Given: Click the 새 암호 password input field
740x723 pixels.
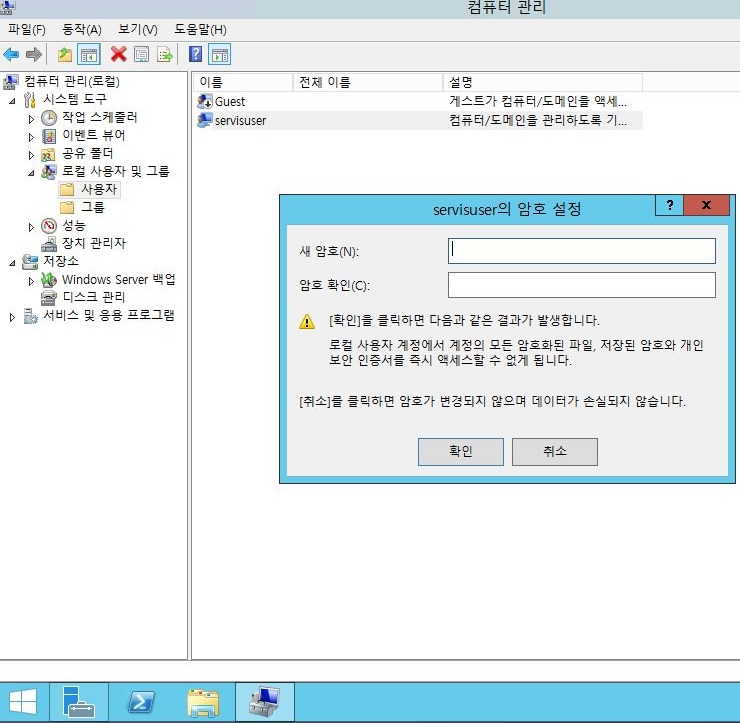Looking at the screenshot, I should [581, 250].
